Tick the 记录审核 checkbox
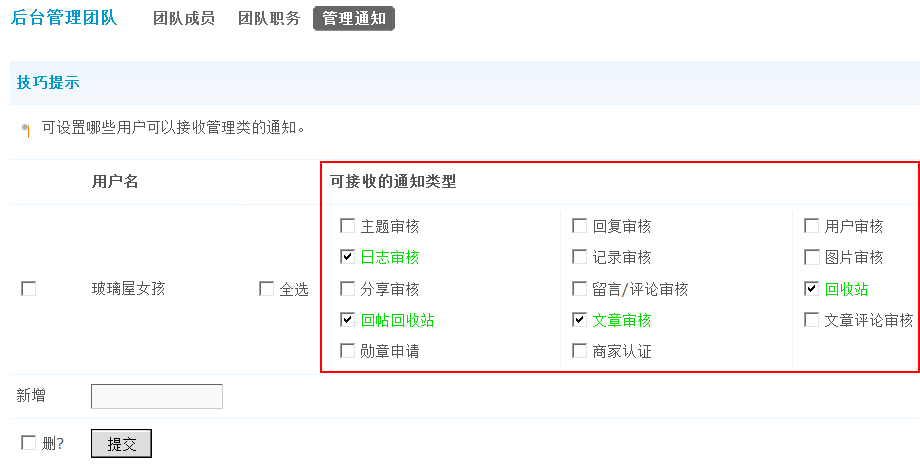Viewport: 920px width, 465px height. [x=580, y=257]
